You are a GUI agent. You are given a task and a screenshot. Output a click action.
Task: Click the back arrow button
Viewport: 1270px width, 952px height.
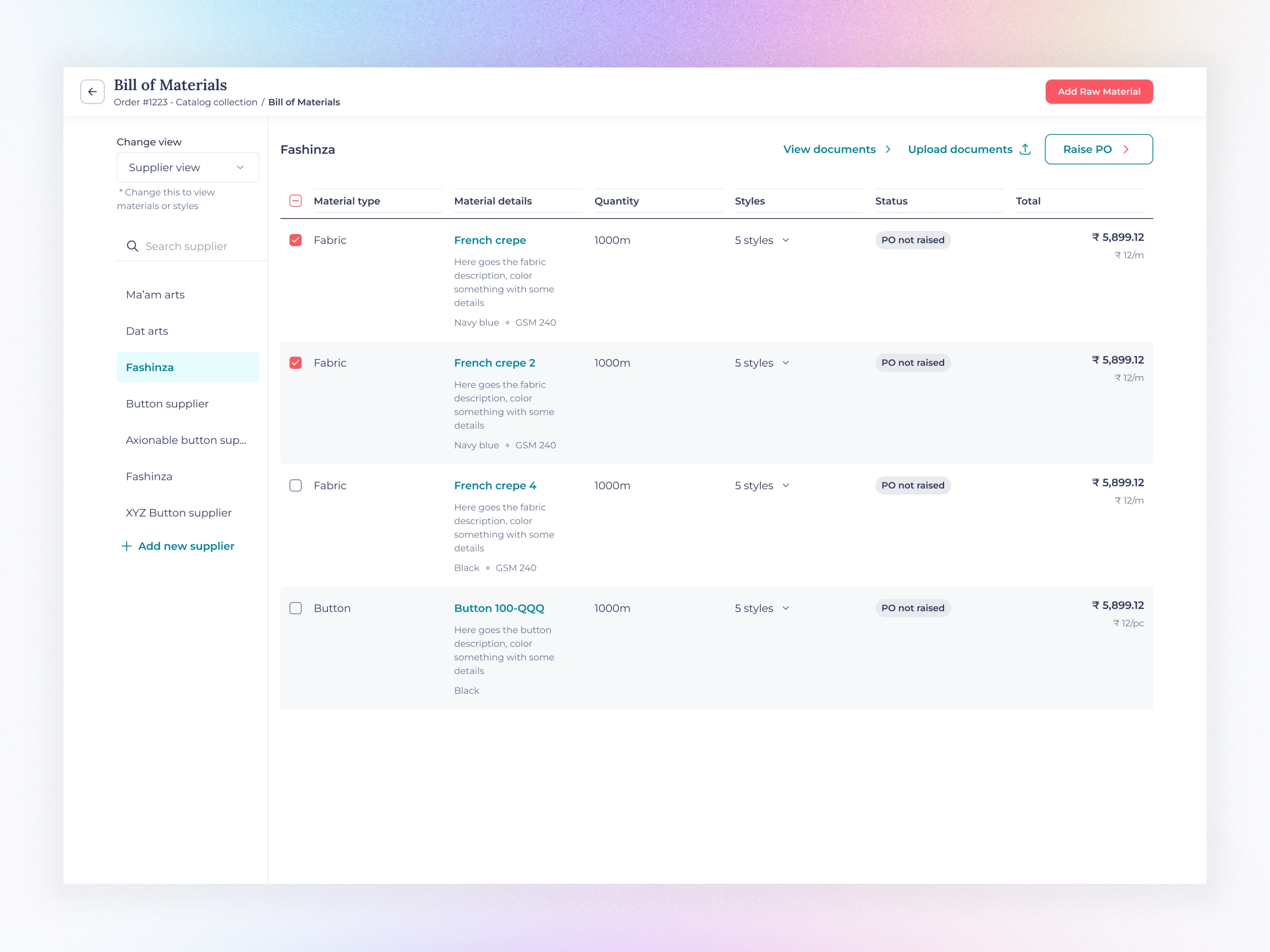92,92
